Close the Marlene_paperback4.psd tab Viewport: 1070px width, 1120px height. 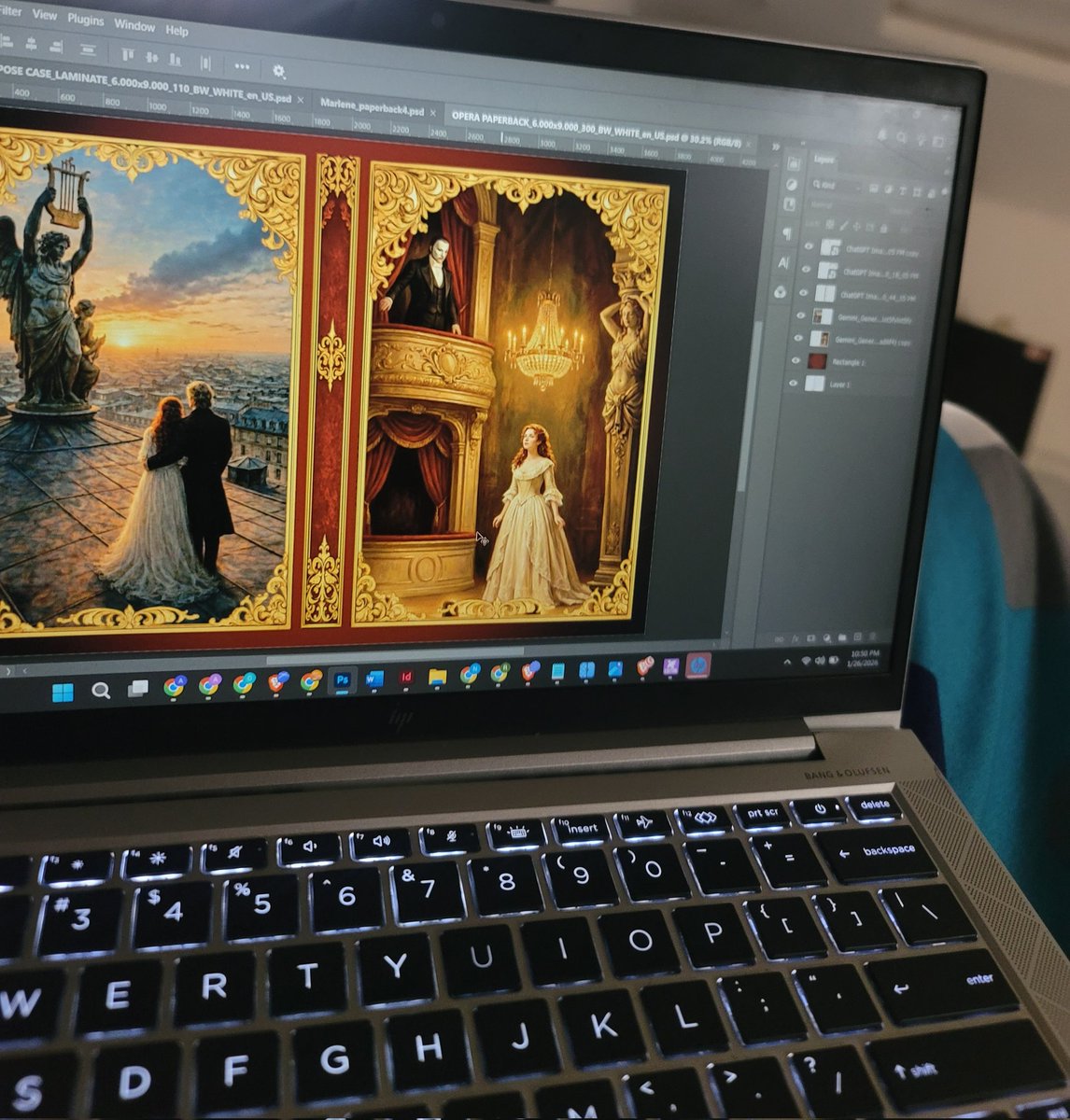click(431, 111)
